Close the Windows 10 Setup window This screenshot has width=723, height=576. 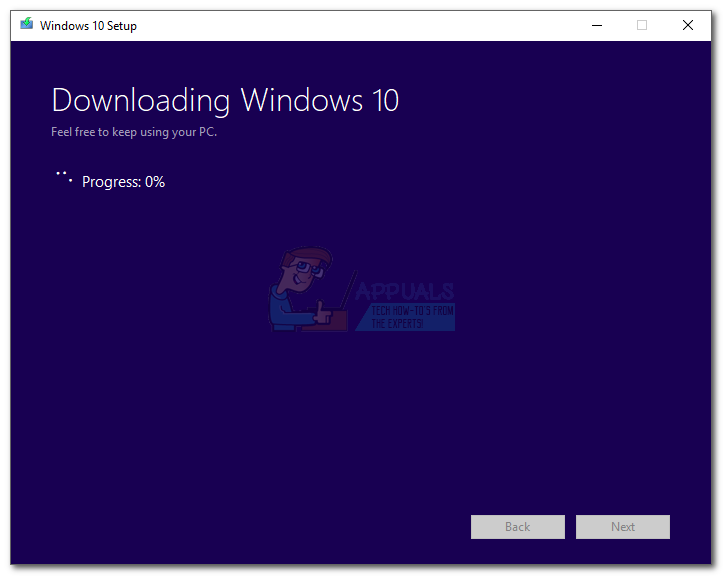pyautogui.click(x=687, y=25)
